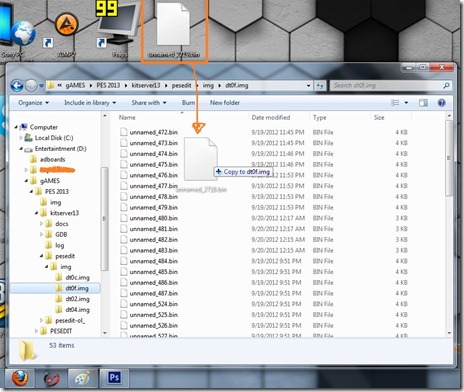Open the Share with dropdown
The width and height of the screenshot is (464, 392).
point(149,103)
